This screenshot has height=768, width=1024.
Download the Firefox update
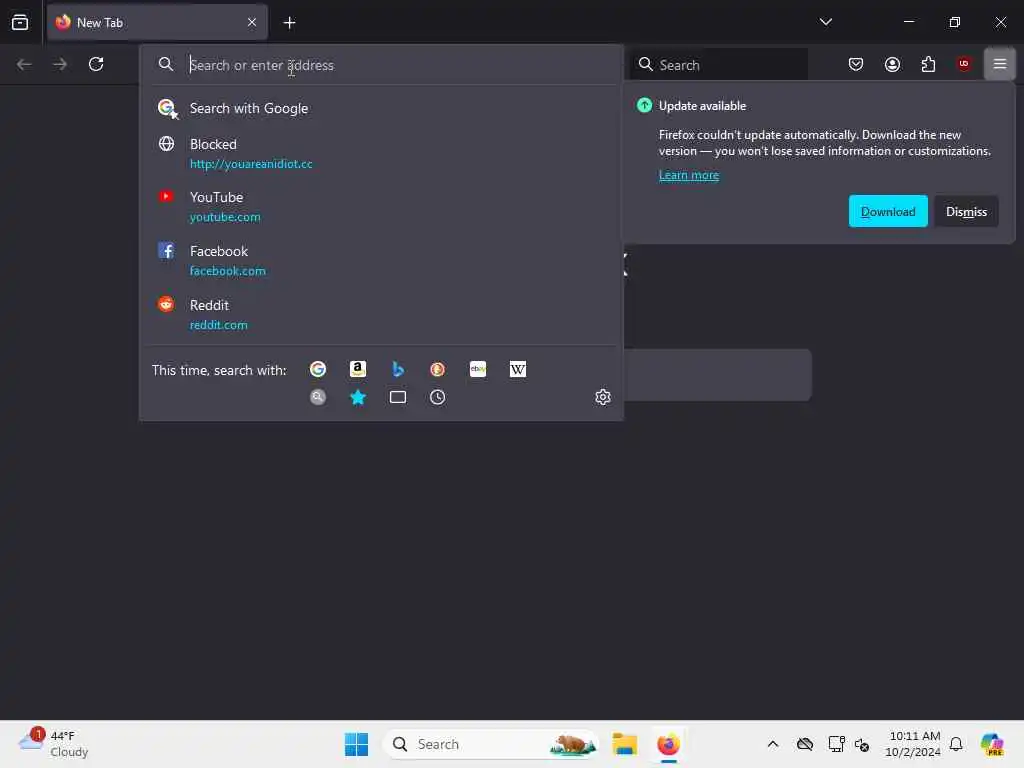pos(888,212)
